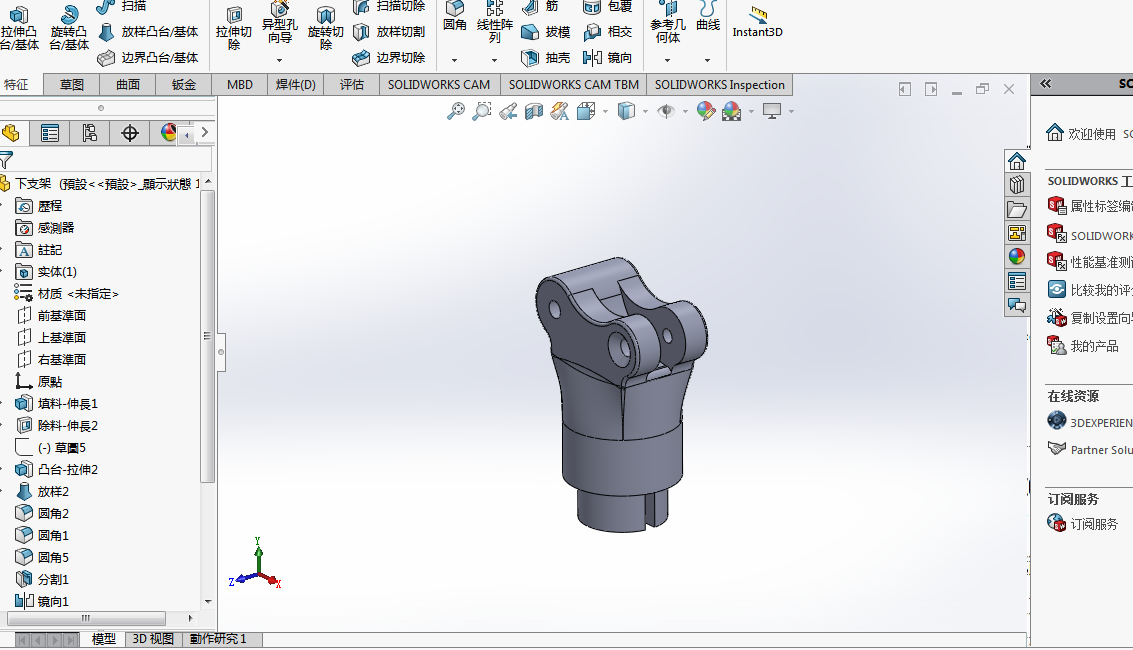Open View Settings monitor icon
The height and width of the screenshot is (650, 1133).
coord(772,111)
